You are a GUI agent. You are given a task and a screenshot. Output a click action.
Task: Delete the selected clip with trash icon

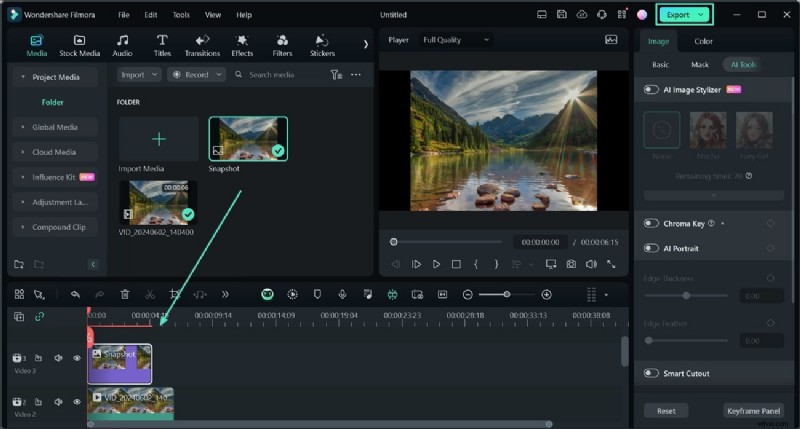coord(124,294)
